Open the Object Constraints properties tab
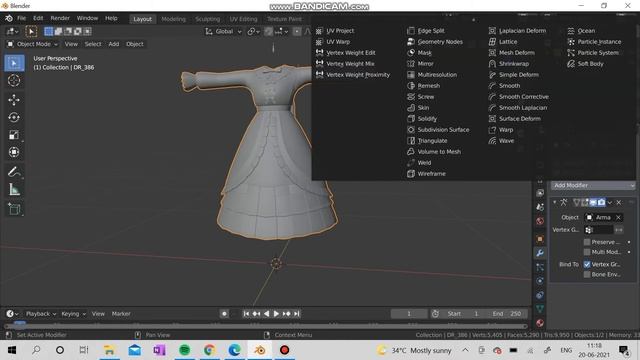The height and width of the screenshot is (360, 640). coord(540,295)
